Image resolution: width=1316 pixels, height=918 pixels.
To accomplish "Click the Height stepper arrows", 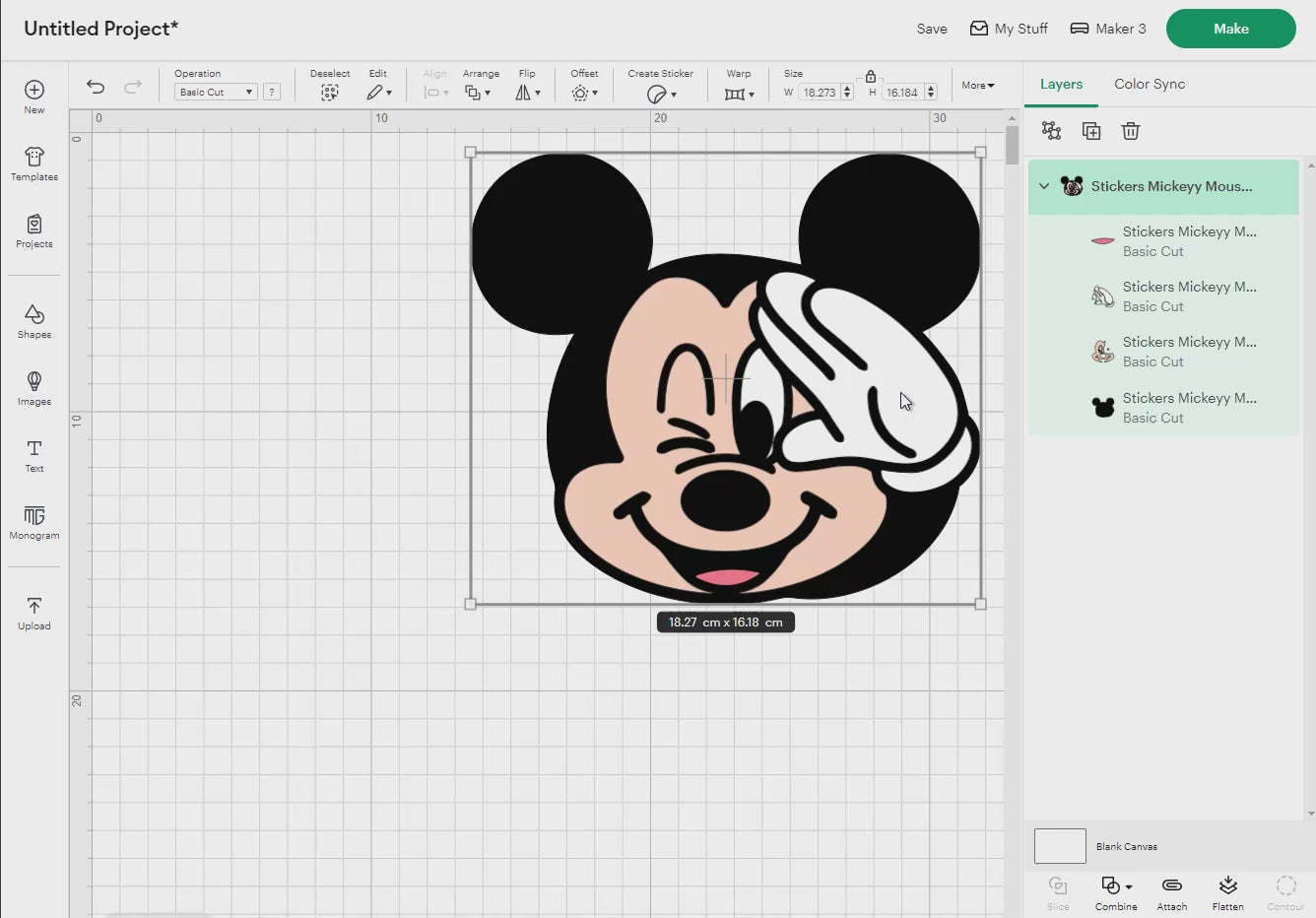I will tap(931, 93).
